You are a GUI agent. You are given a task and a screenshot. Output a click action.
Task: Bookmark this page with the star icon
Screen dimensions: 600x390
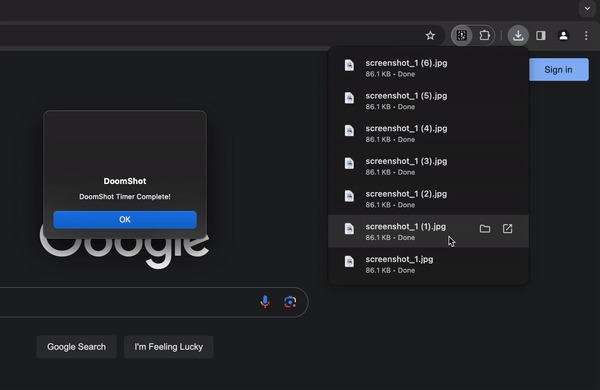(x=430, y=36)
